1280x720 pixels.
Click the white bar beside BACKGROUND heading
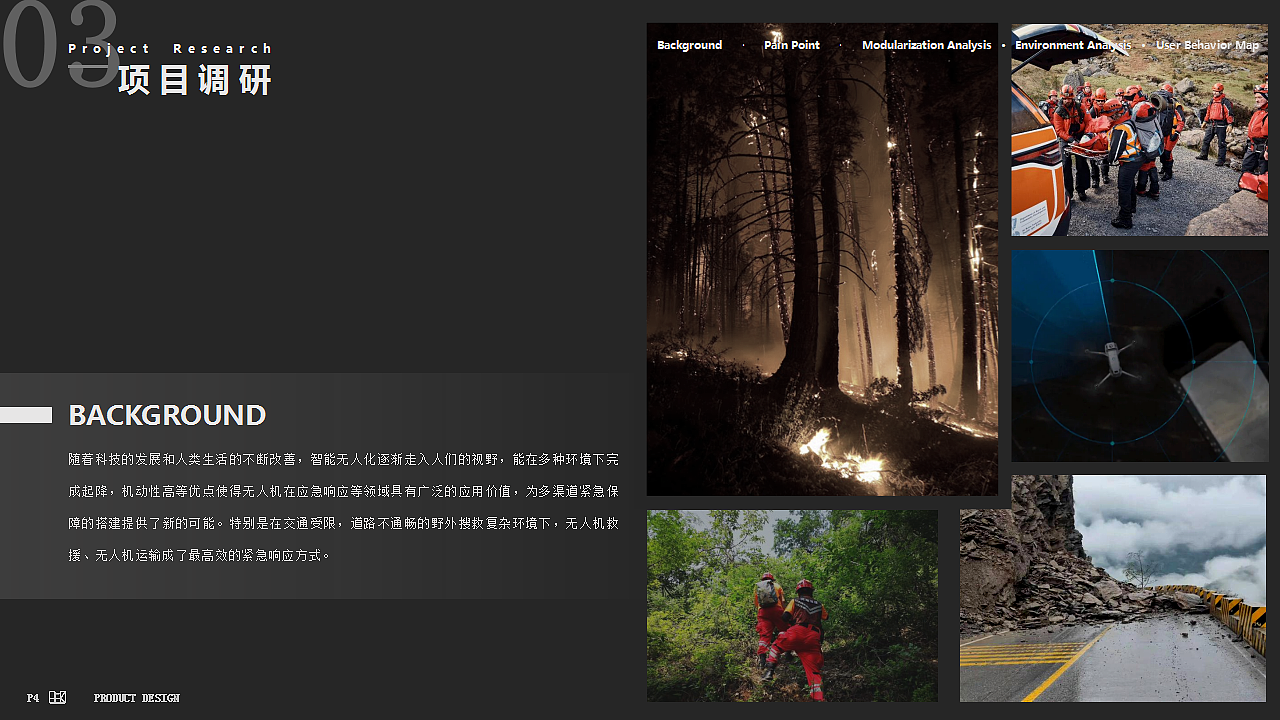click(26, 415)
